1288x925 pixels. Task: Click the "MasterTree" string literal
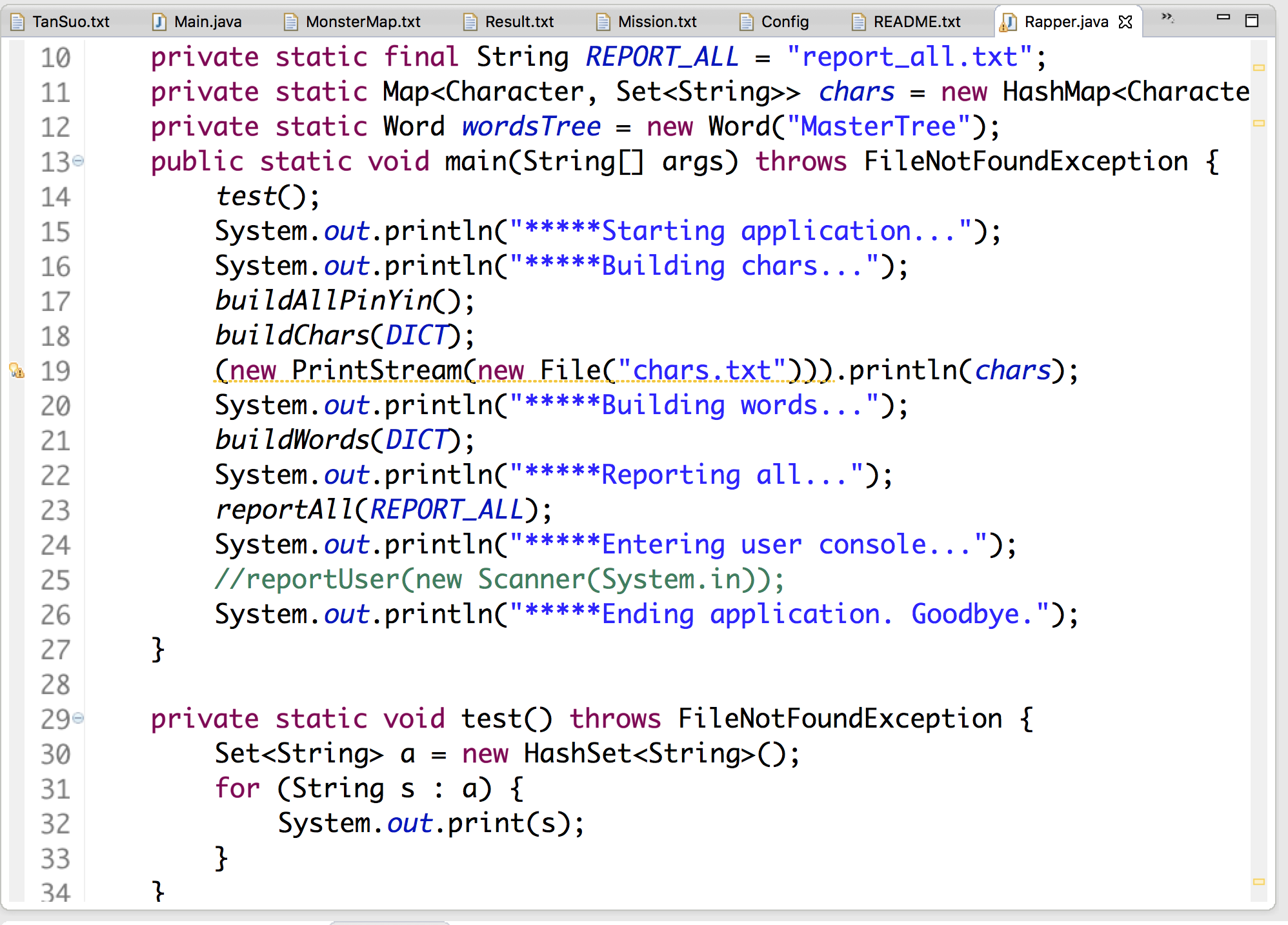[x=878, y=126]
